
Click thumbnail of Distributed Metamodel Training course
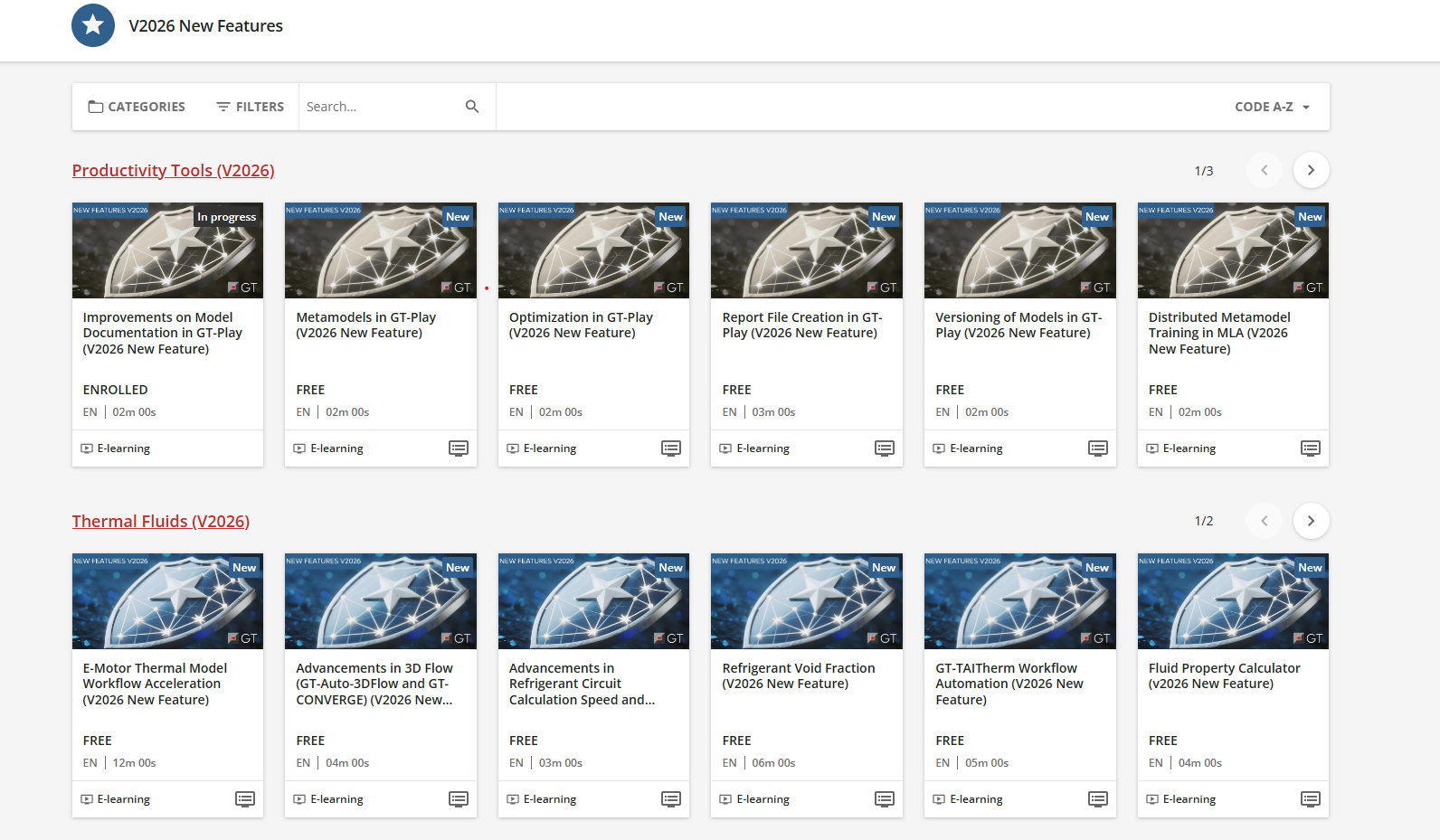[x=1233, y=250]
